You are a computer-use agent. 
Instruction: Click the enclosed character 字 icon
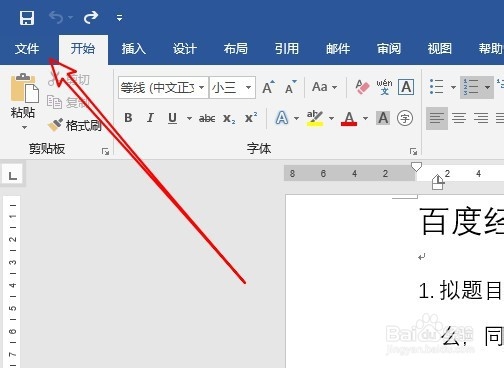point(405,118)
